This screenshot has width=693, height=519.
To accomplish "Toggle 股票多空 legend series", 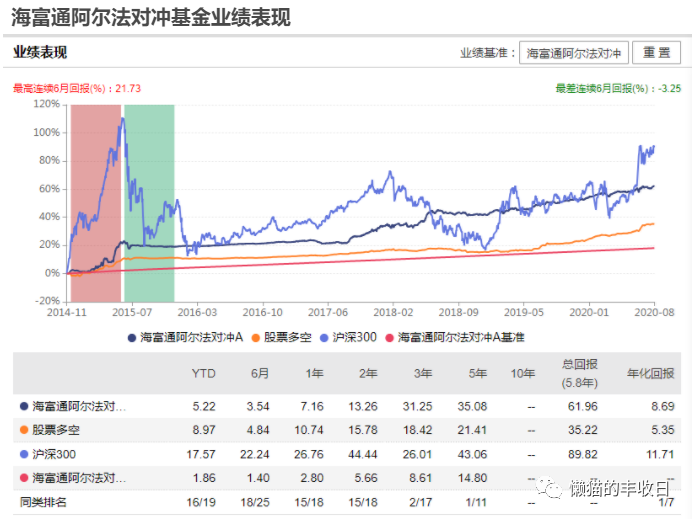I will [x=282, y=338].
